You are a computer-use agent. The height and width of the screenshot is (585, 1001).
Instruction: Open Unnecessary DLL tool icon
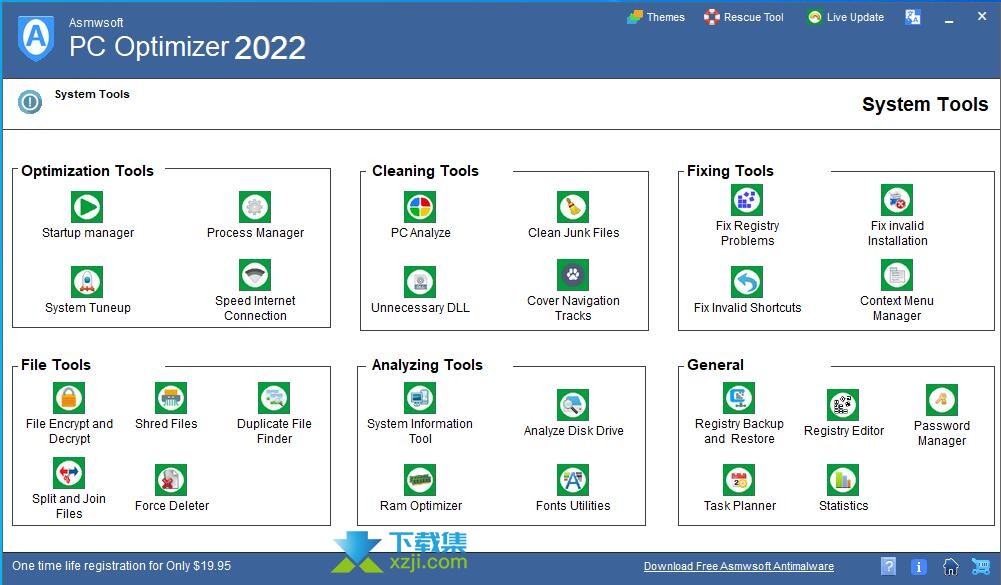420,282
